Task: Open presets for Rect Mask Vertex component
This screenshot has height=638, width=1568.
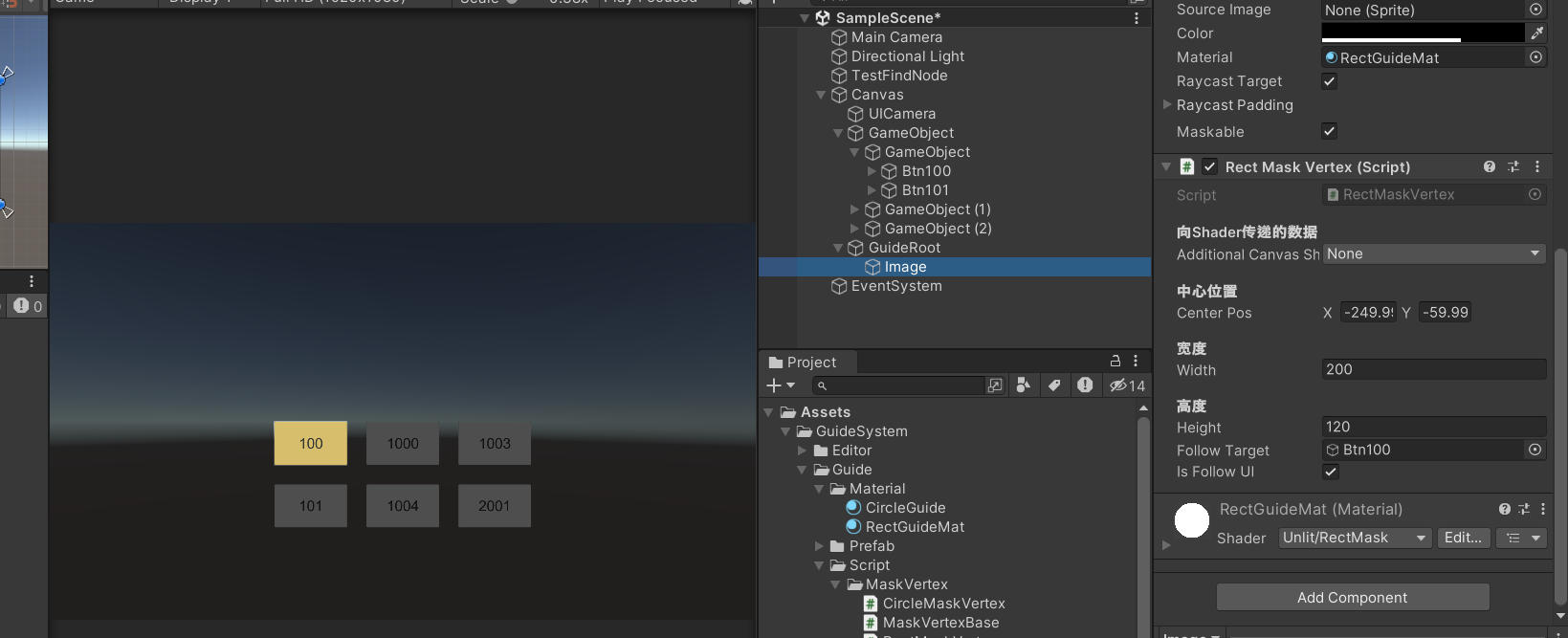Action: (x=1513, y=166)
